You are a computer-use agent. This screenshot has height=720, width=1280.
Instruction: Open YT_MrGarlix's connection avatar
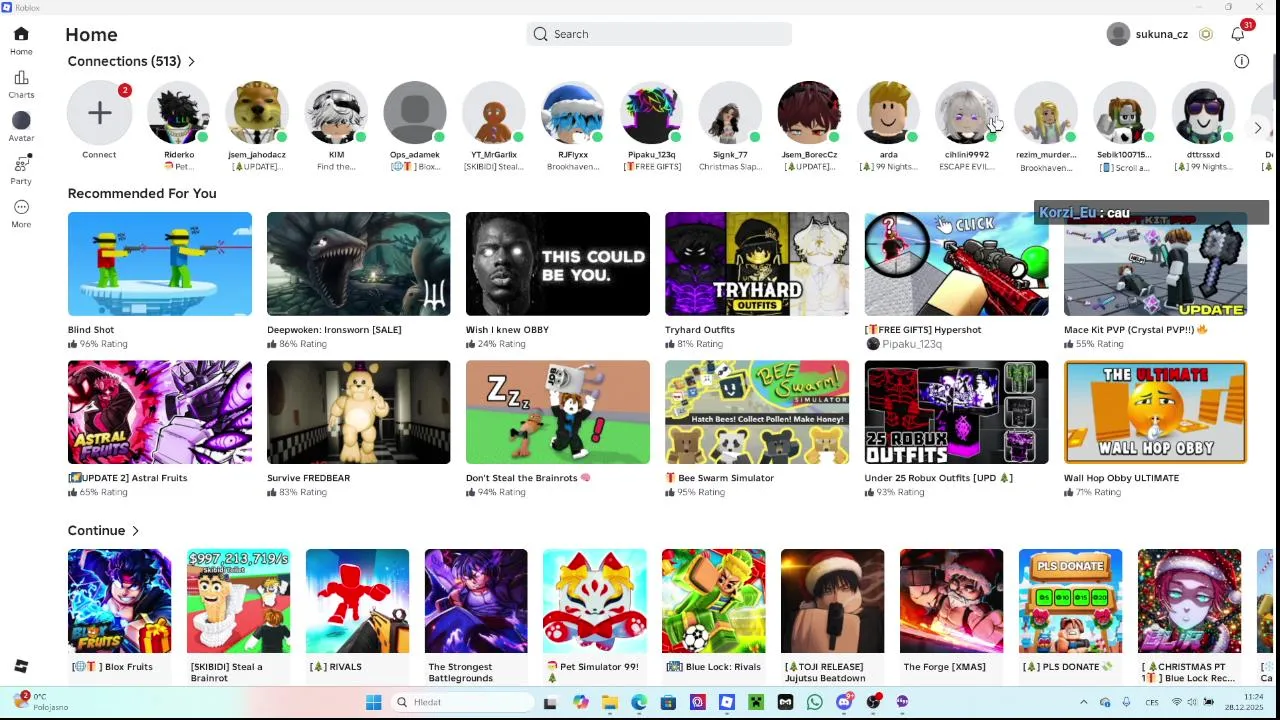pyautogui.click(x=494, y=113)
